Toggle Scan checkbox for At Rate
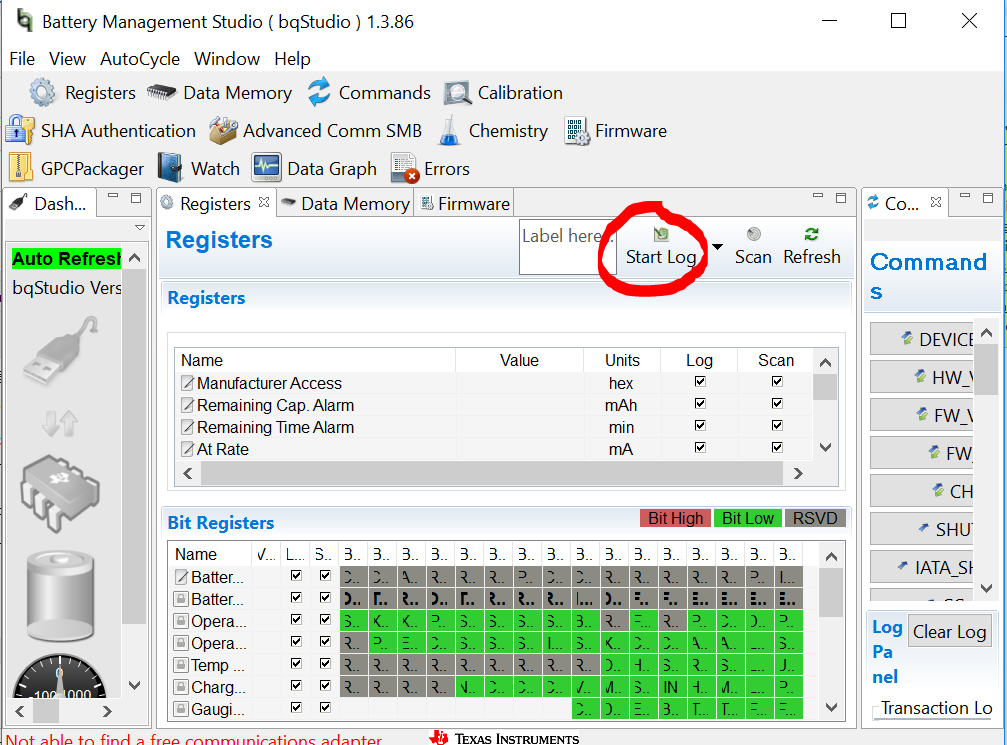The image size is (1007, 745). pos(777,447)
